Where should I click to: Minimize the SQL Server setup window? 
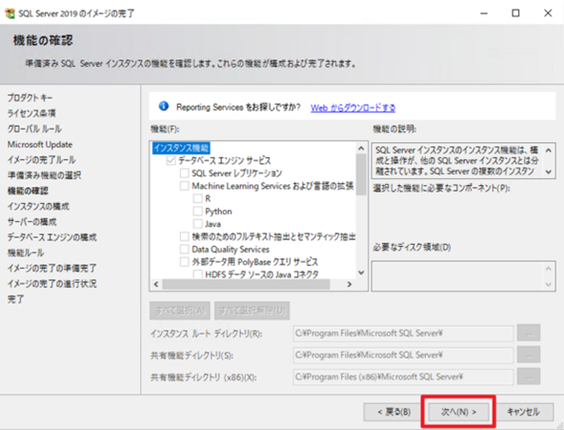[x=484, y=13]
